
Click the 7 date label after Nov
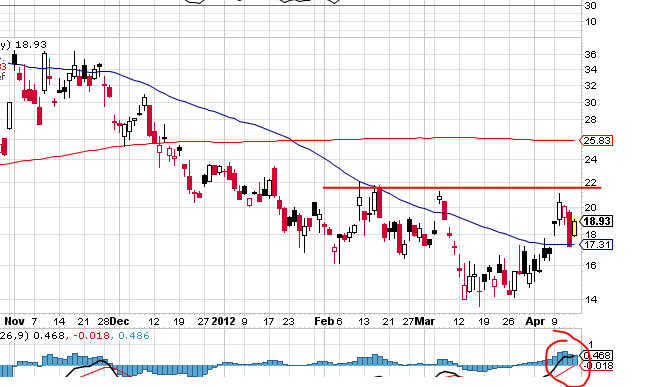pyautogui.click(x=34, y=321)
